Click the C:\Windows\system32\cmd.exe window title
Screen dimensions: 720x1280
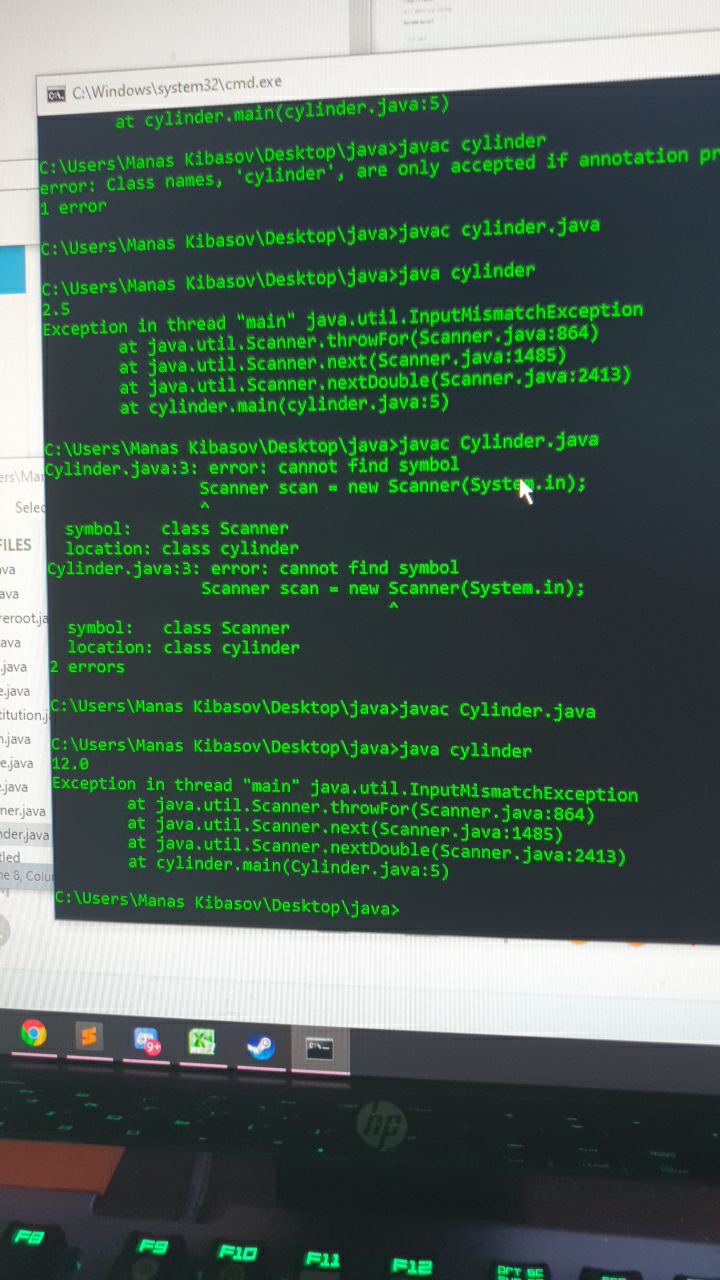point(178,88)
